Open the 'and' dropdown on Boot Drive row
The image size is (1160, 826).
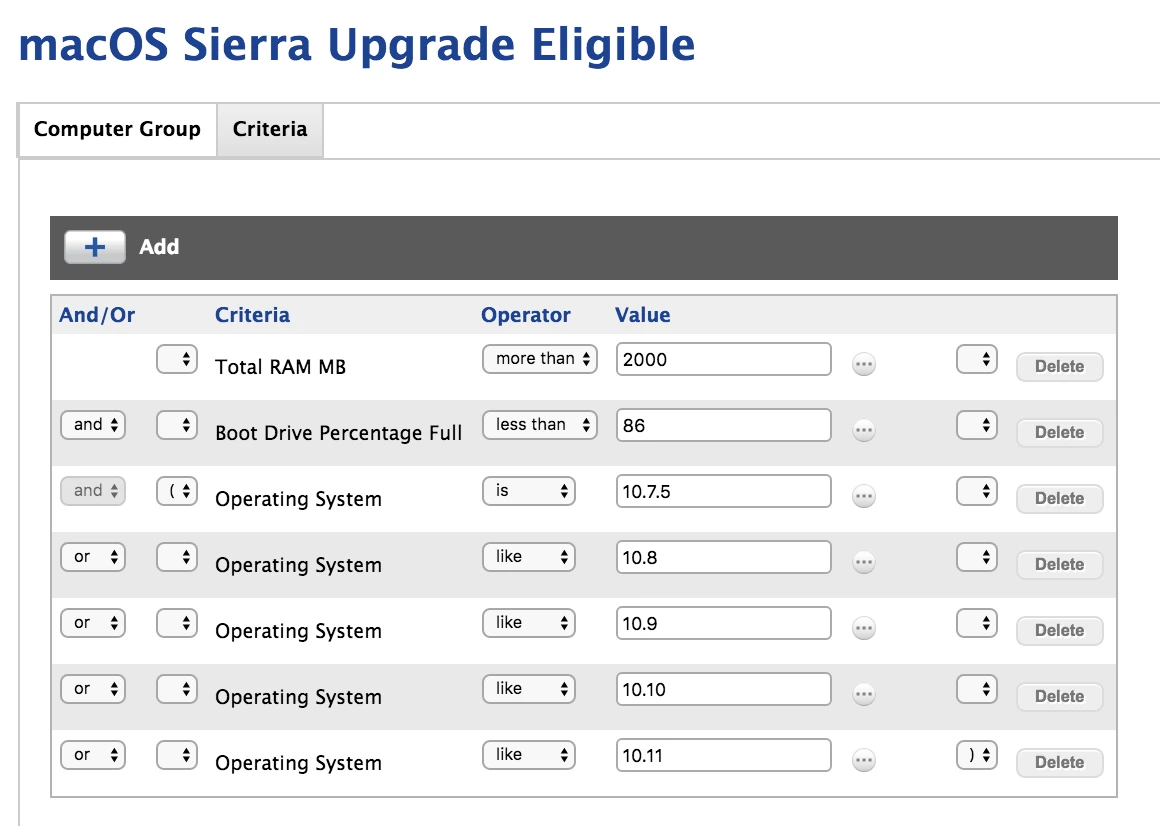(x=93, y=425)
